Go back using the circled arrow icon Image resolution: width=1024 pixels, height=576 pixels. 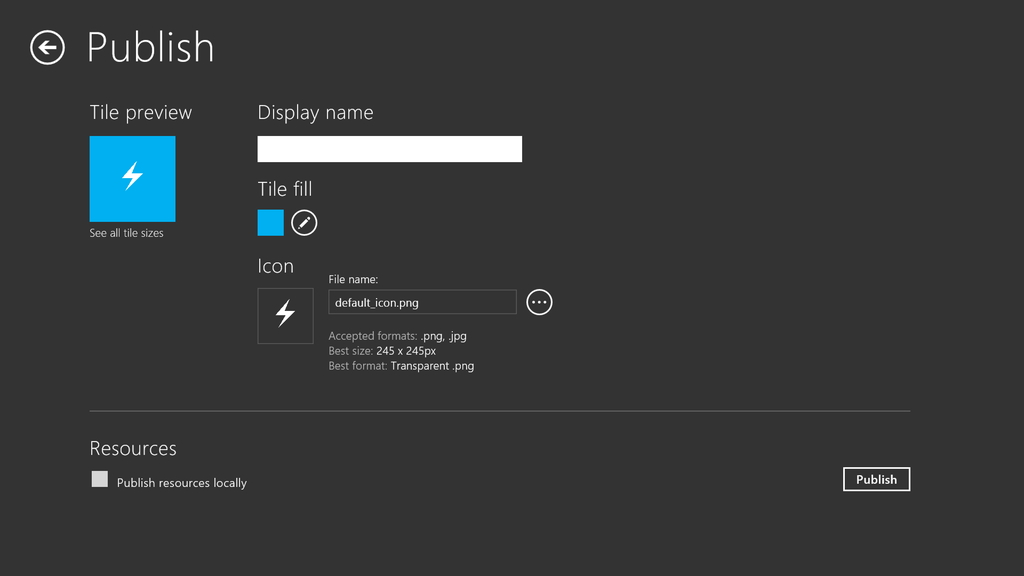[x=48, y=48]
